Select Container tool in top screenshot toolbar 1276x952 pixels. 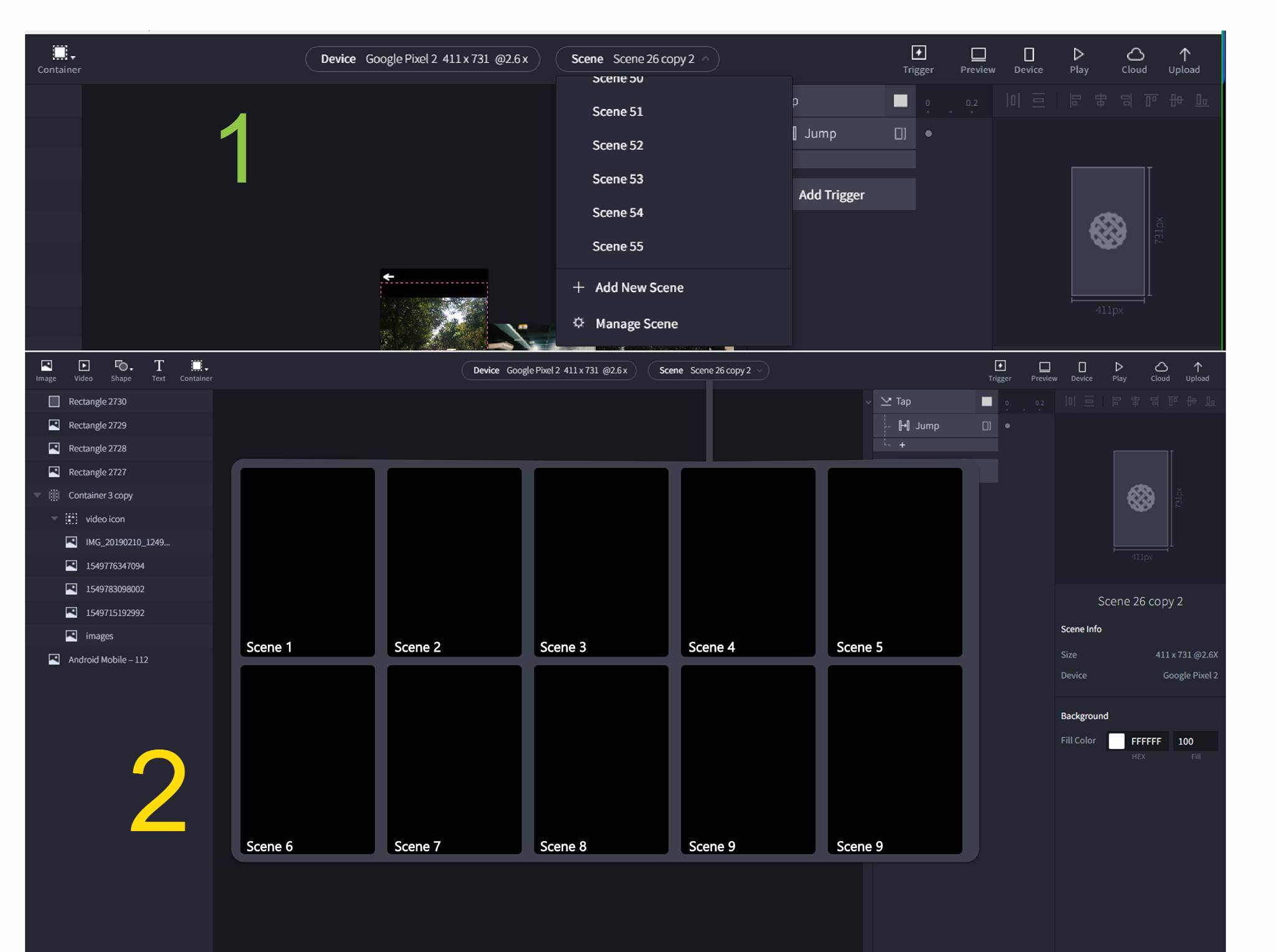(x=59, y=59)
